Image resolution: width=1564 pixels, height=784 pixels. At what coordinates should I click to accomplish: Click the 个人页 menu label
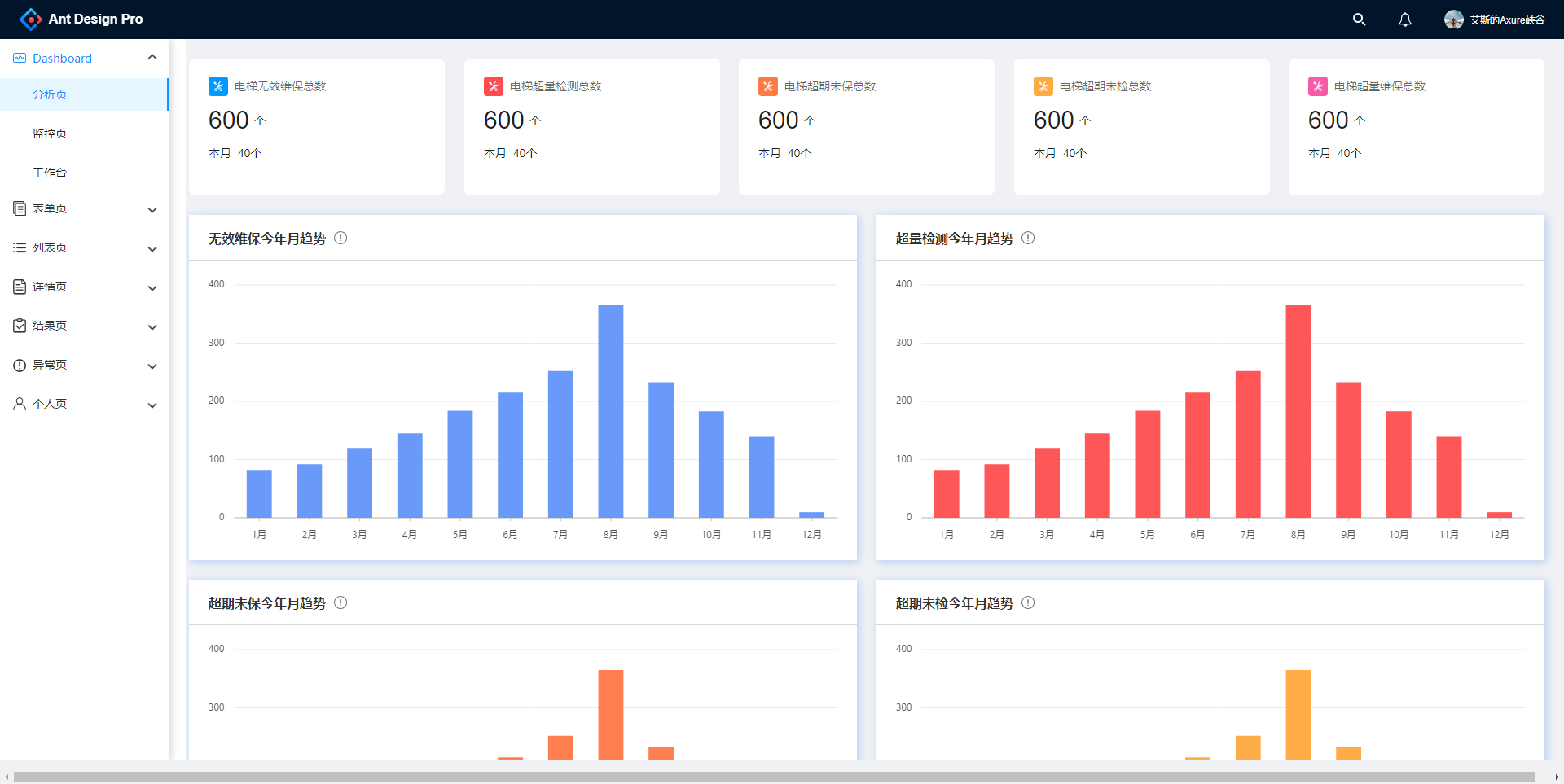[x=50, y=404]
